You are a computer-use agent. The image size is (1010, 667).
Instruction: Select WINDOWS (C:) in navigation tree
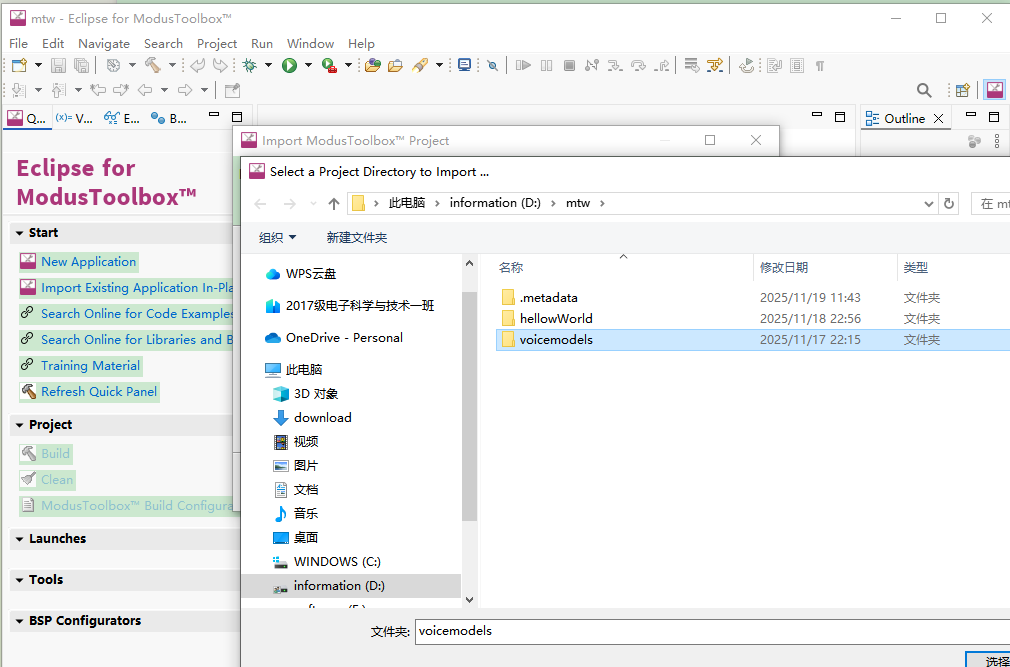click(337, 562)
